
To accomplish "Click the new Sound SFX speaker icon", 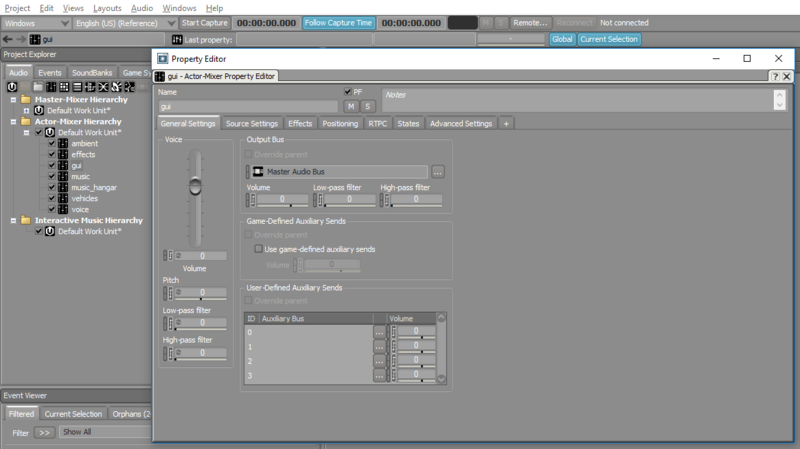I will 116,87.
